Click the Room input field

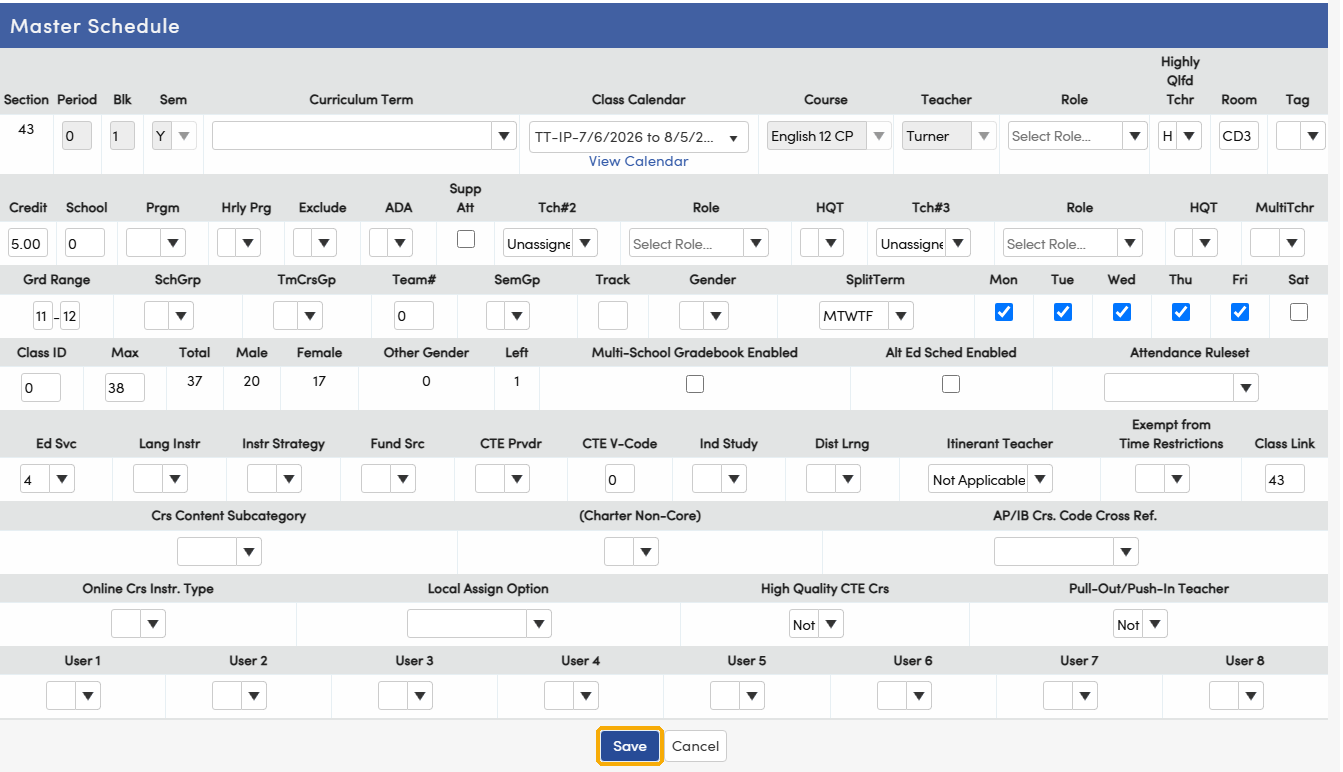(1238, 136)
